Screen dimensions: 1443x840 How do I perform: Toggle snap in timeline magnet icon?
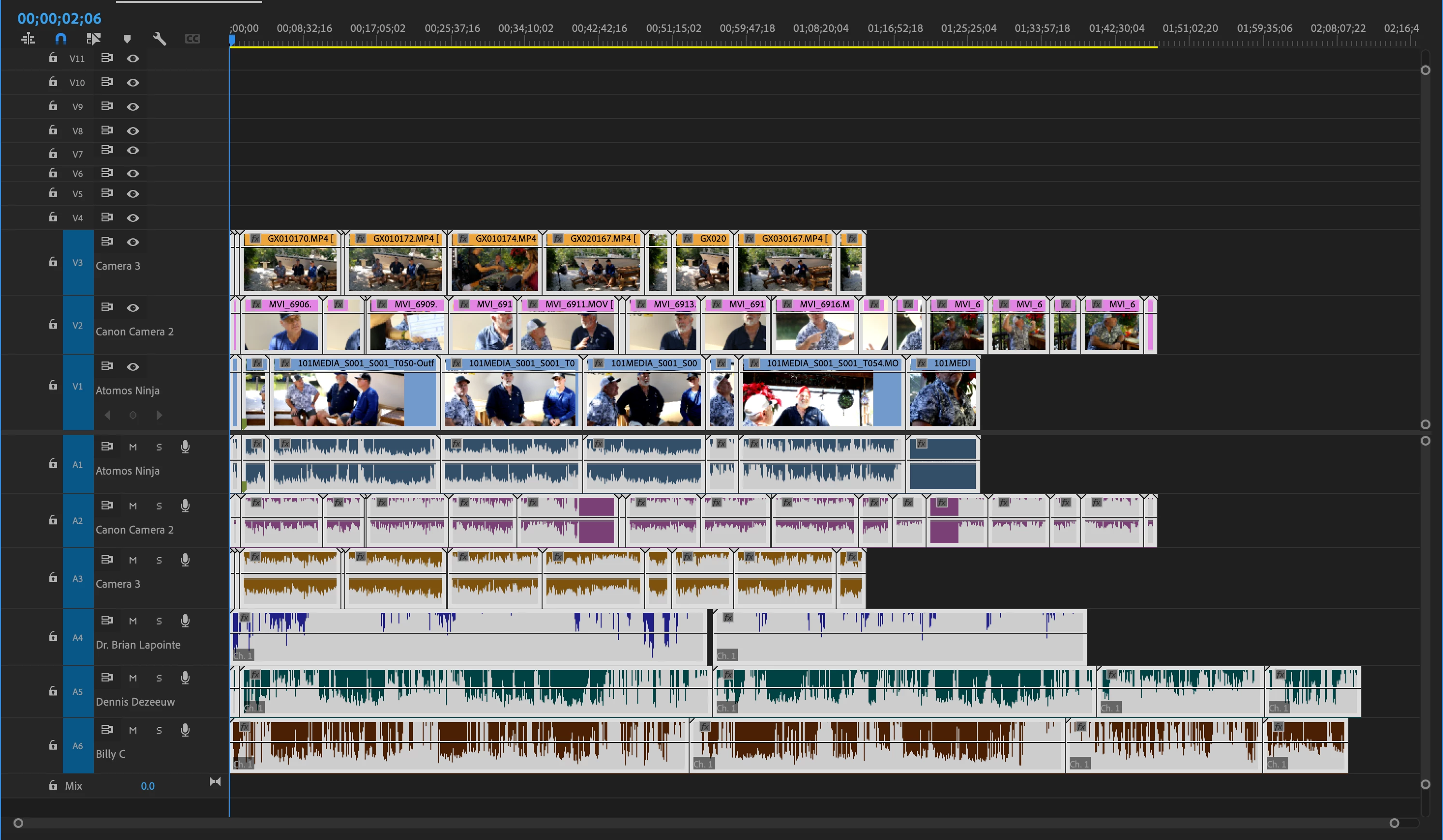pos(61,39)
